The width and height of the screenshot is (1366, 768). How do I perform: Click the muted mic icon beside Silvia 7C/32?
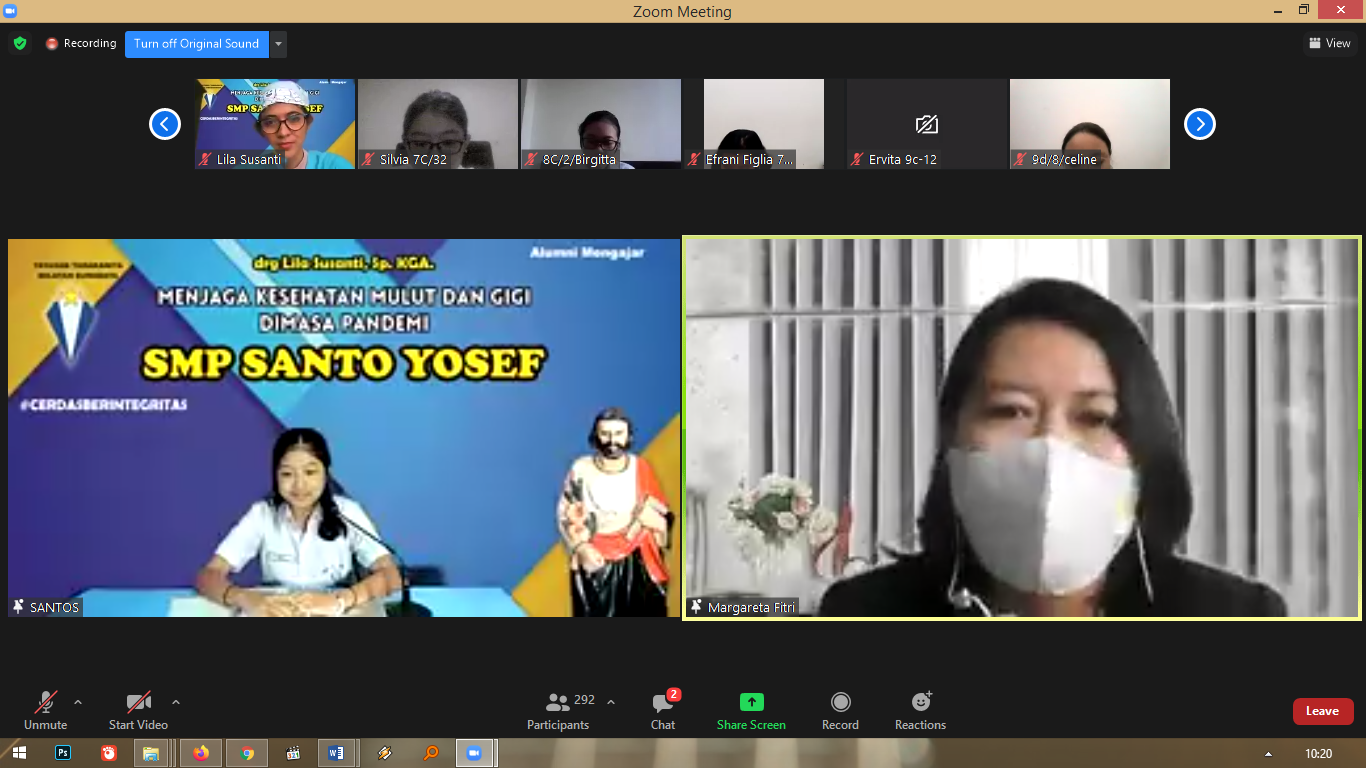point(369,159)
